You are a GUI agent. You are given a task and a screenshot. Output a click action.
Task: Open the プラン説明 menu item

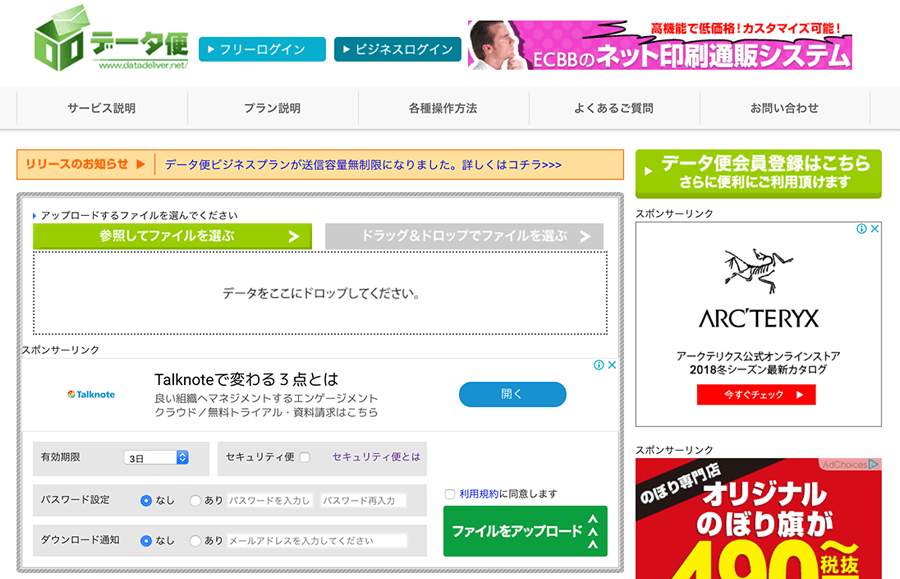pyautogui.click(x=272, y=108)
